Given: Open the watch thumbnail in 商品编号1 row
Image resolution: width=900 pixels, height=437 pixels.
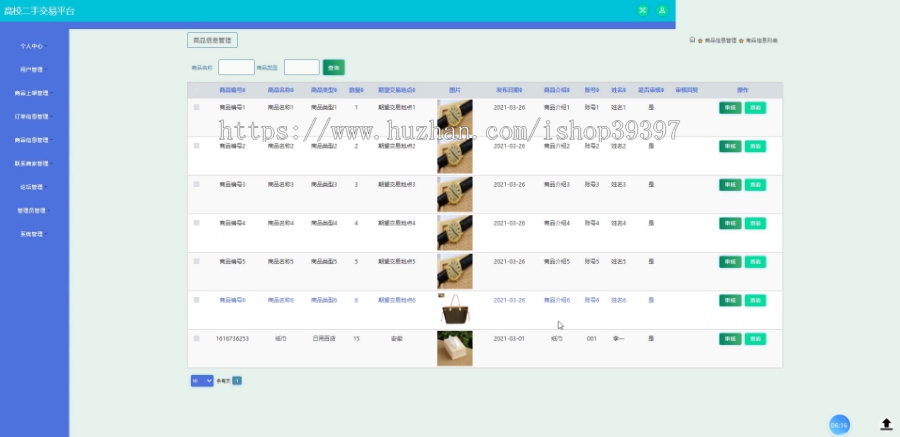Looking at the screenshot, I should click(455, 117).
